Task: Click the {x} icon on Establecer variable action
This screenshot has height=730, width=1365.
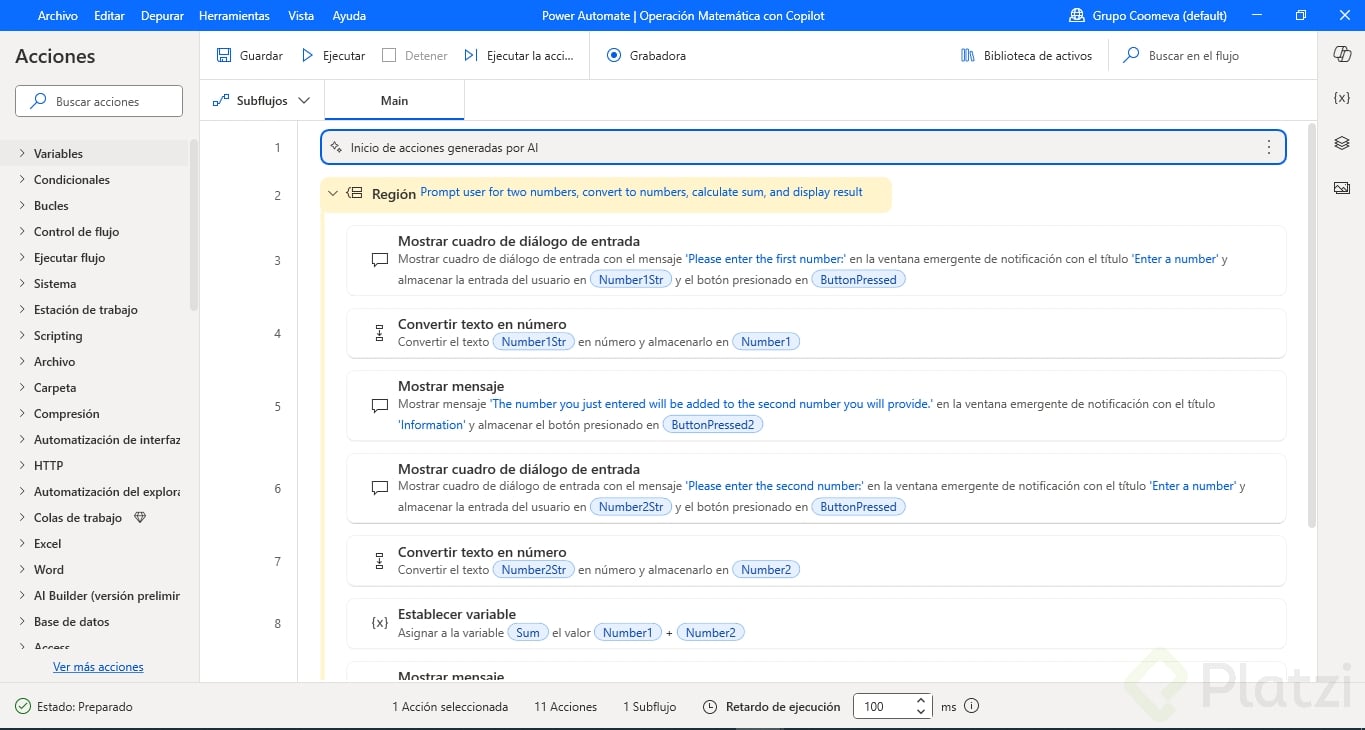Action: [380, 623]
